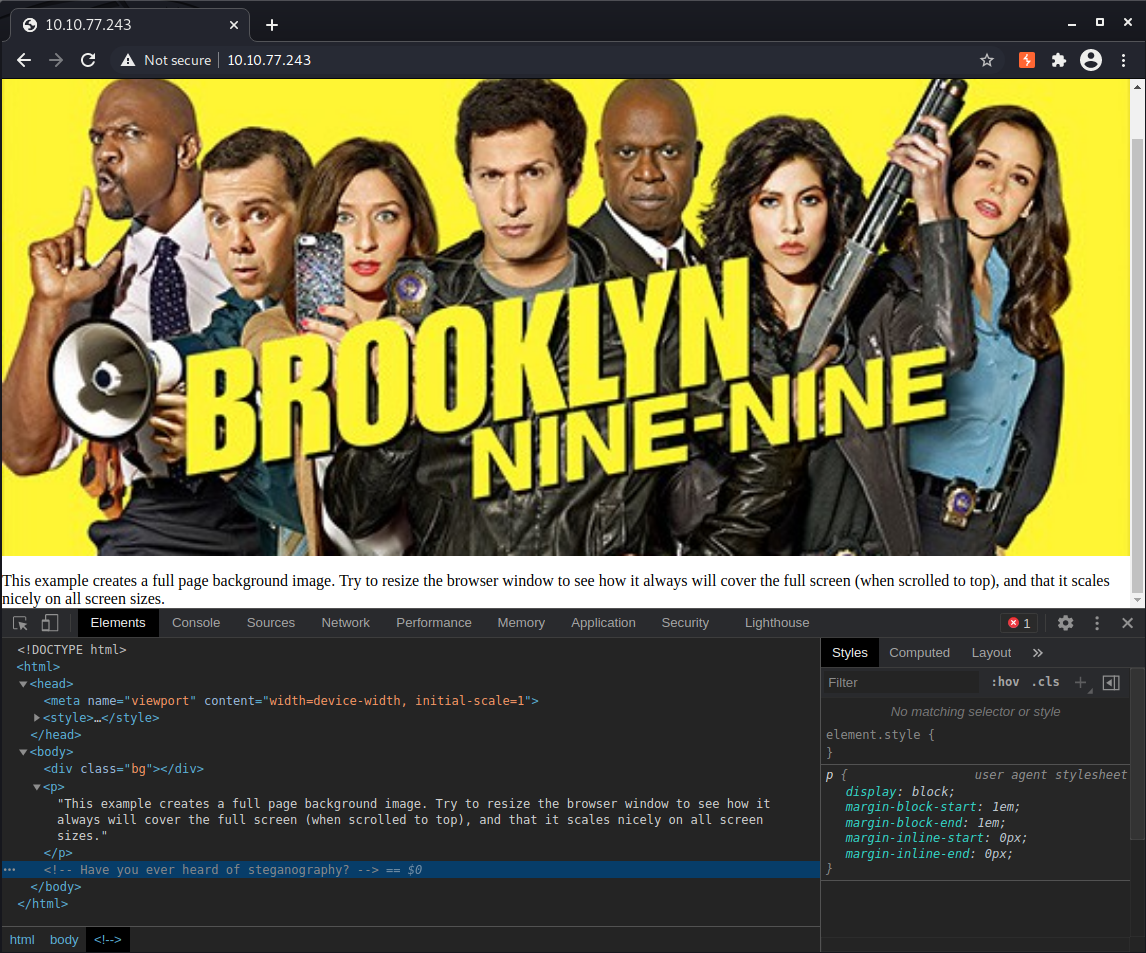This screenshot has height=953, width=1146.
Task: Click the DOCTYPE html line
Action: click(x=72, y=650)
